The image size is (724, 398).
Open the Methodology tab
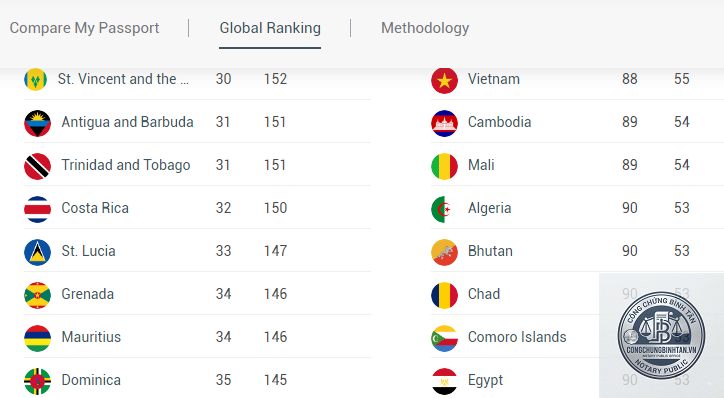[x=425, y=28]
